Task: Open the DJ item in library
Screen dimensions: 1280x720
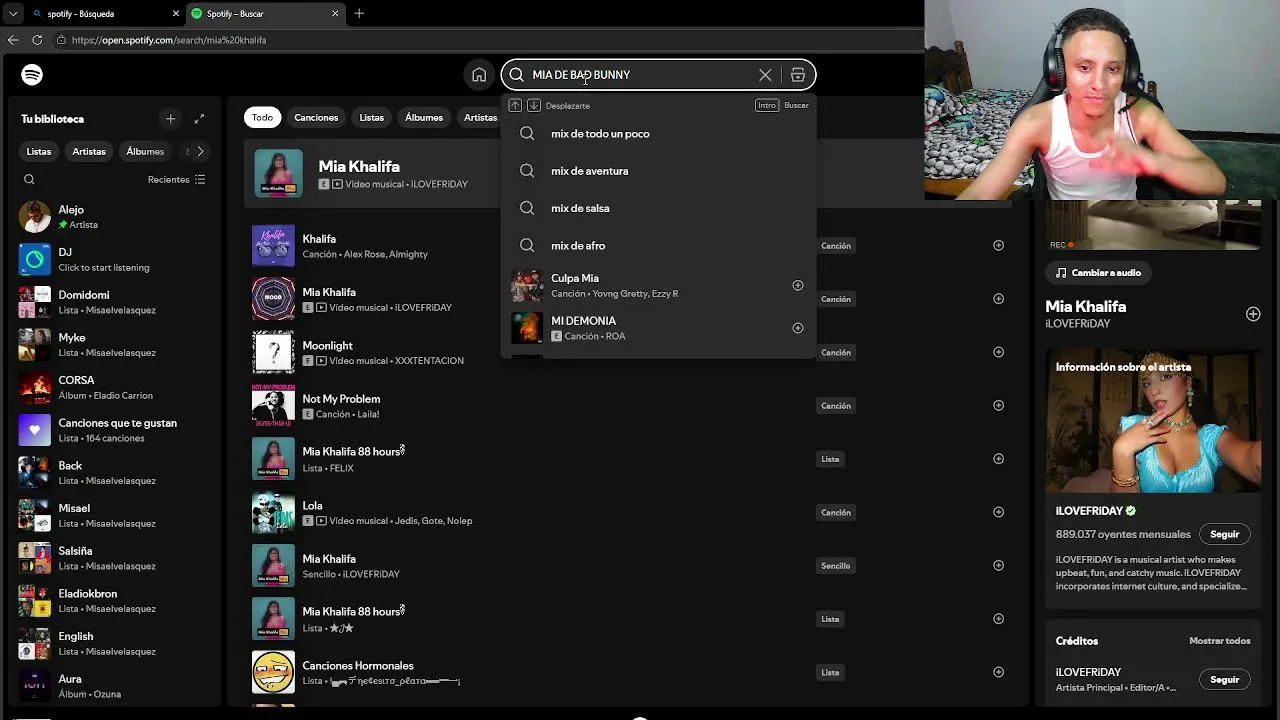Action: (x=113, y=259)
